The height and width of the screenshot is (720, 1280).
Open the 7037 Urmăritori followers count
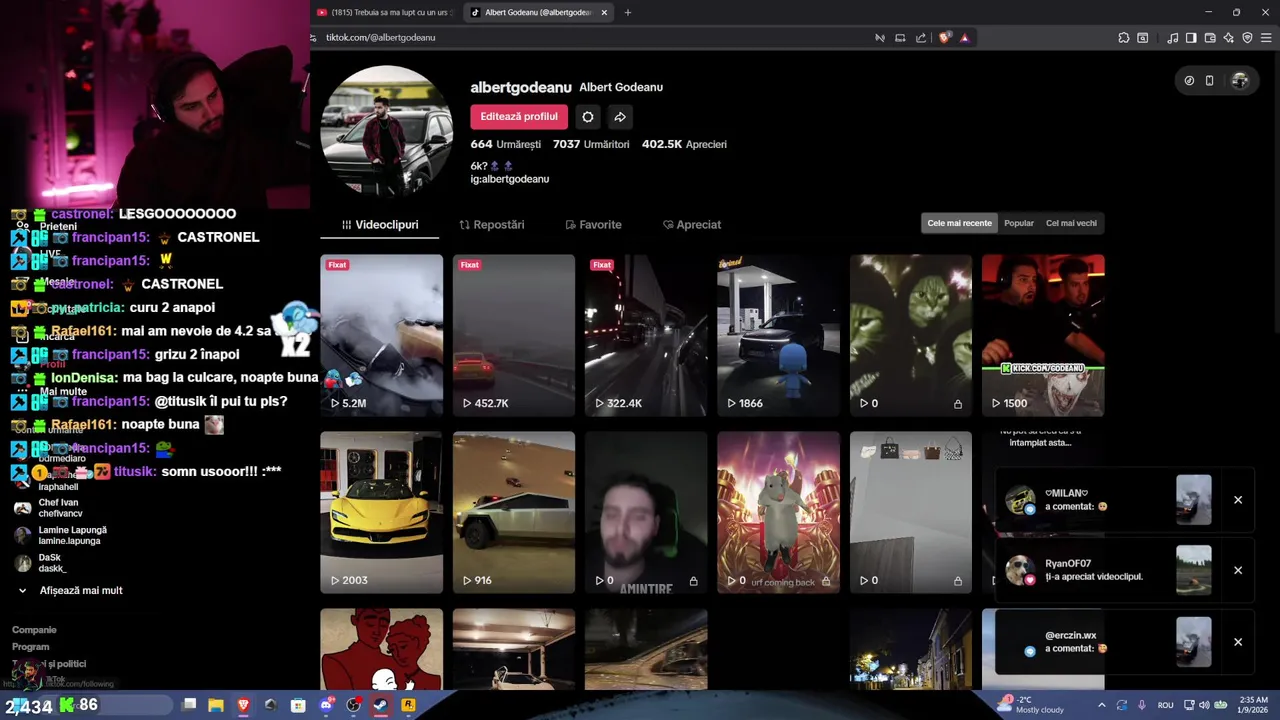coord(591,144)
